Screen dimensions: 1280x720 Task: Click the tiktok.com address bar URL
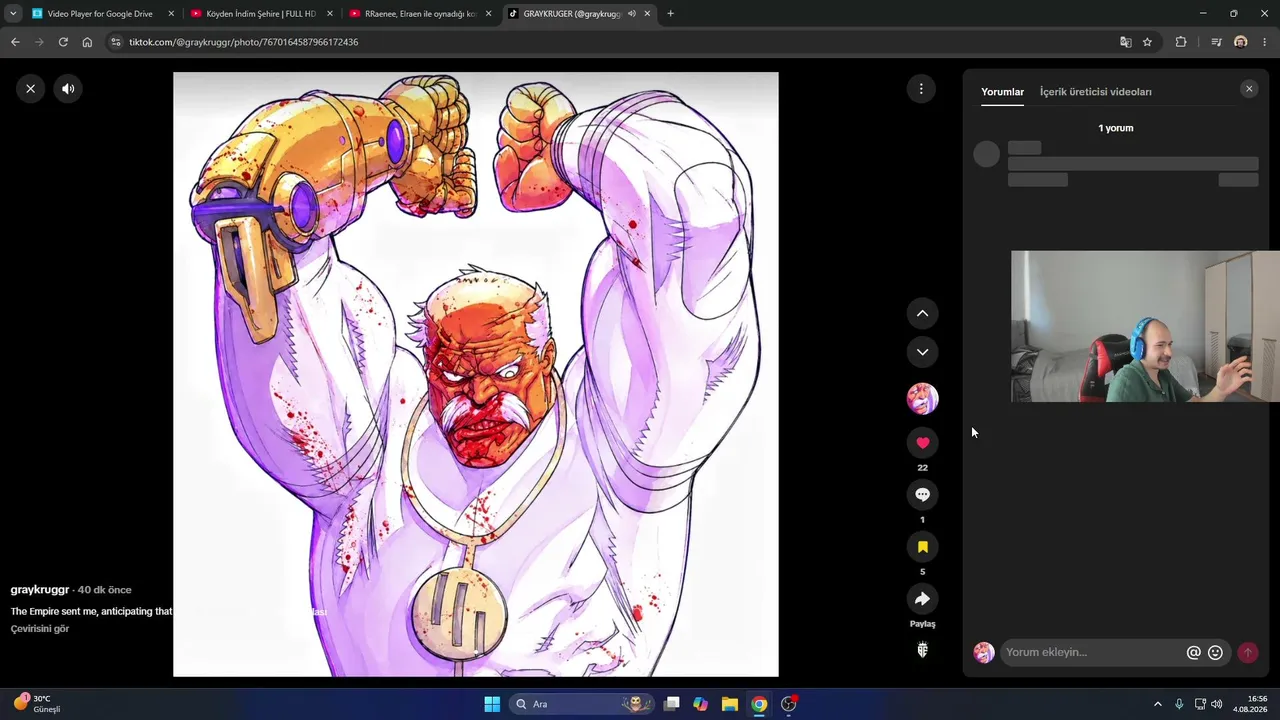243,42
